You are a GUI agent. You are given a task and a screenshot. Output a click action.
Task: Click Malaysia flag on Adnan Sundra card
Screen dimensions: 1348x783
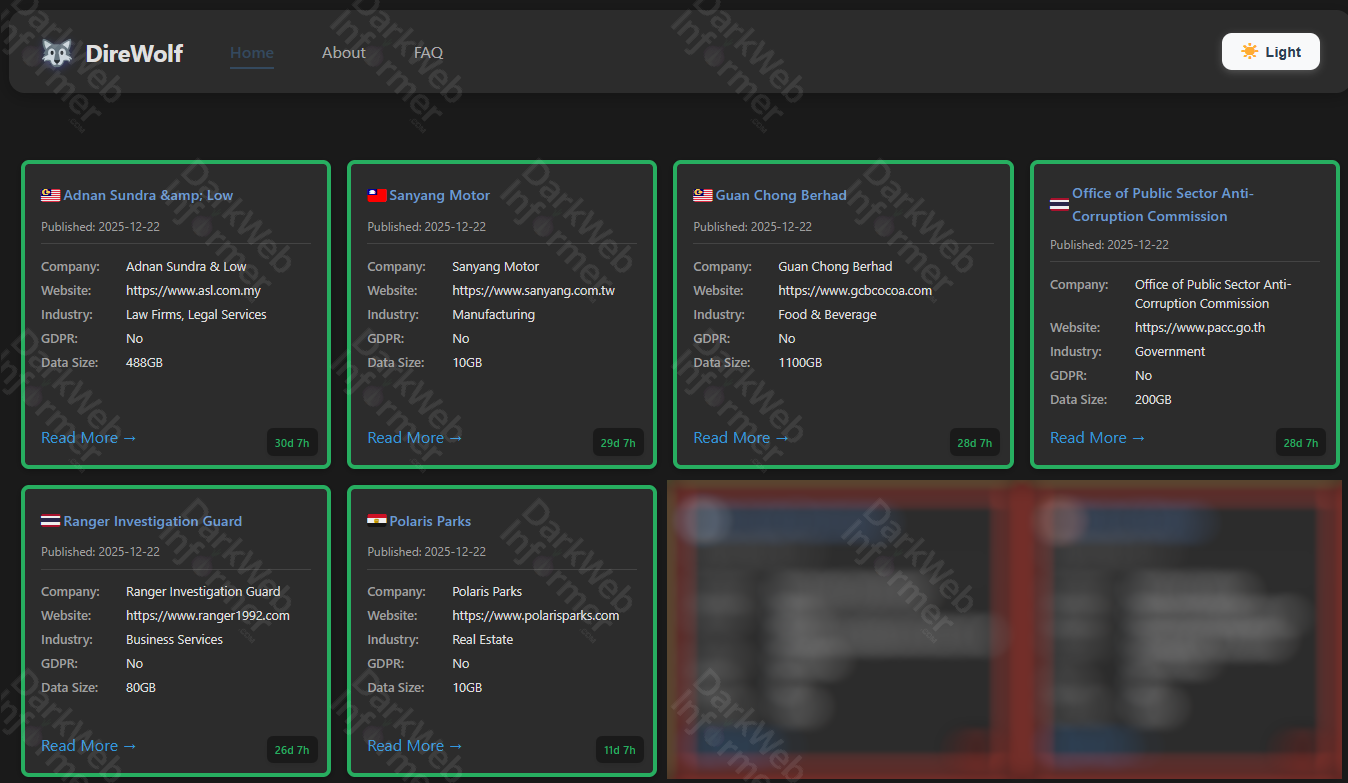tap(51, 195)
